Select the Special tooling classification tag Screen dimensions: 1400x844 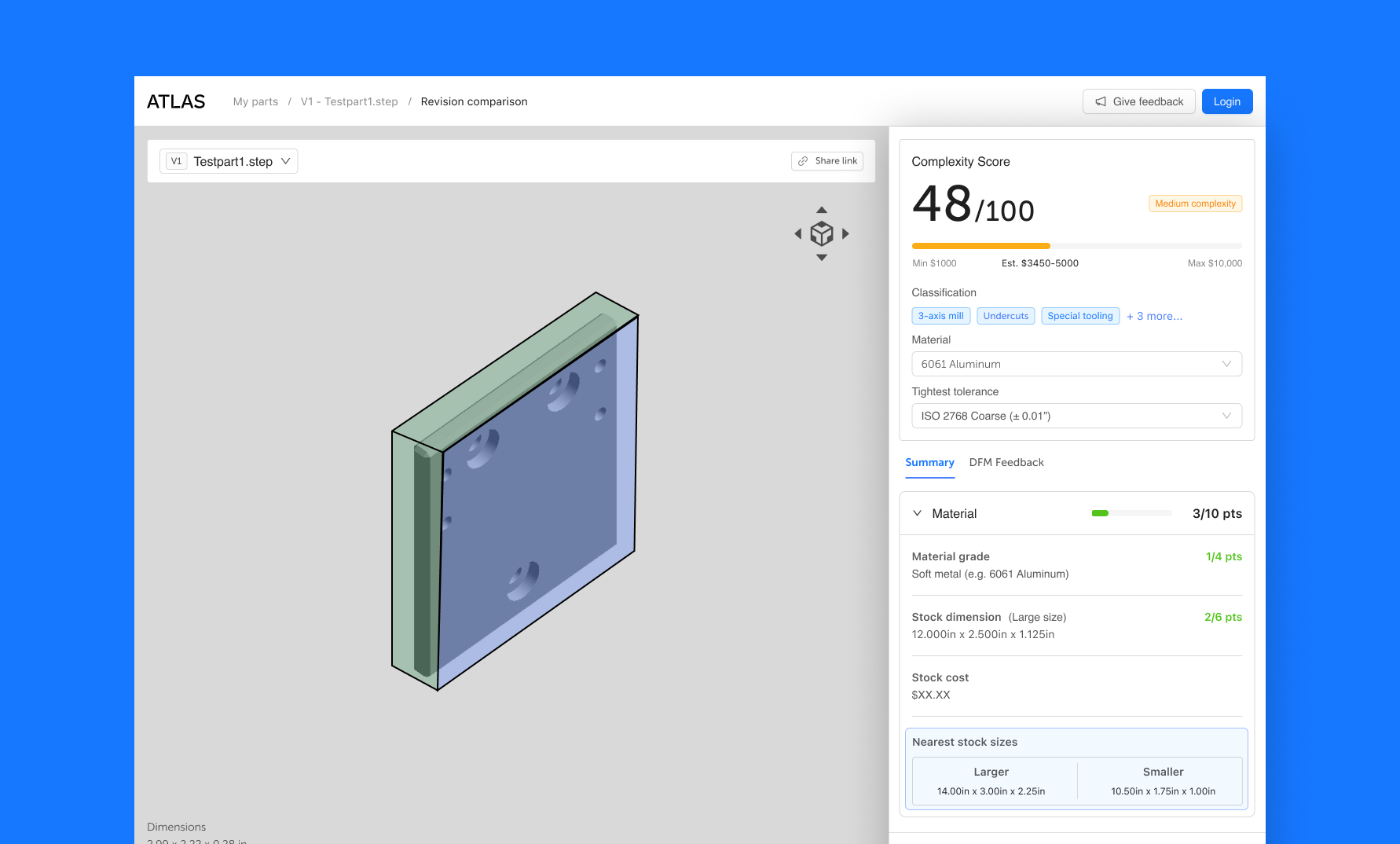click(1080, 316)
